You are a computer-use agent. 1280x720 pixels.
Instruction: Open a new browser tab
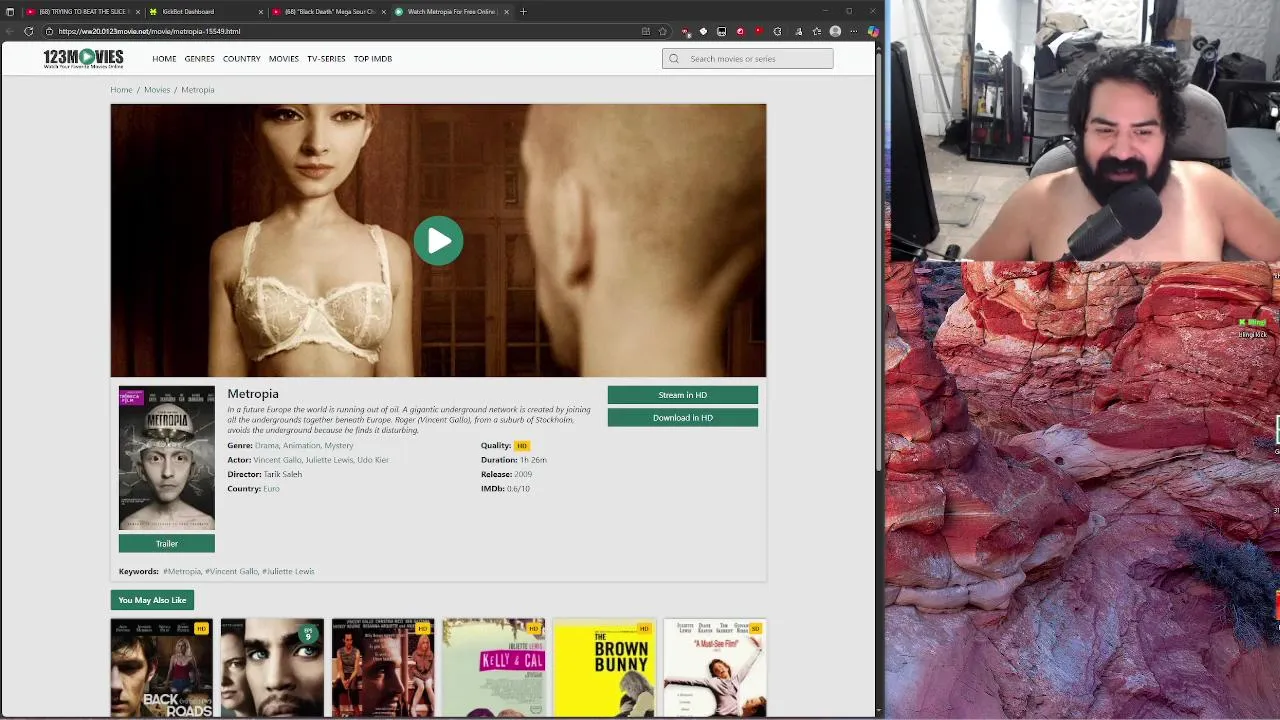pos(523,11)
